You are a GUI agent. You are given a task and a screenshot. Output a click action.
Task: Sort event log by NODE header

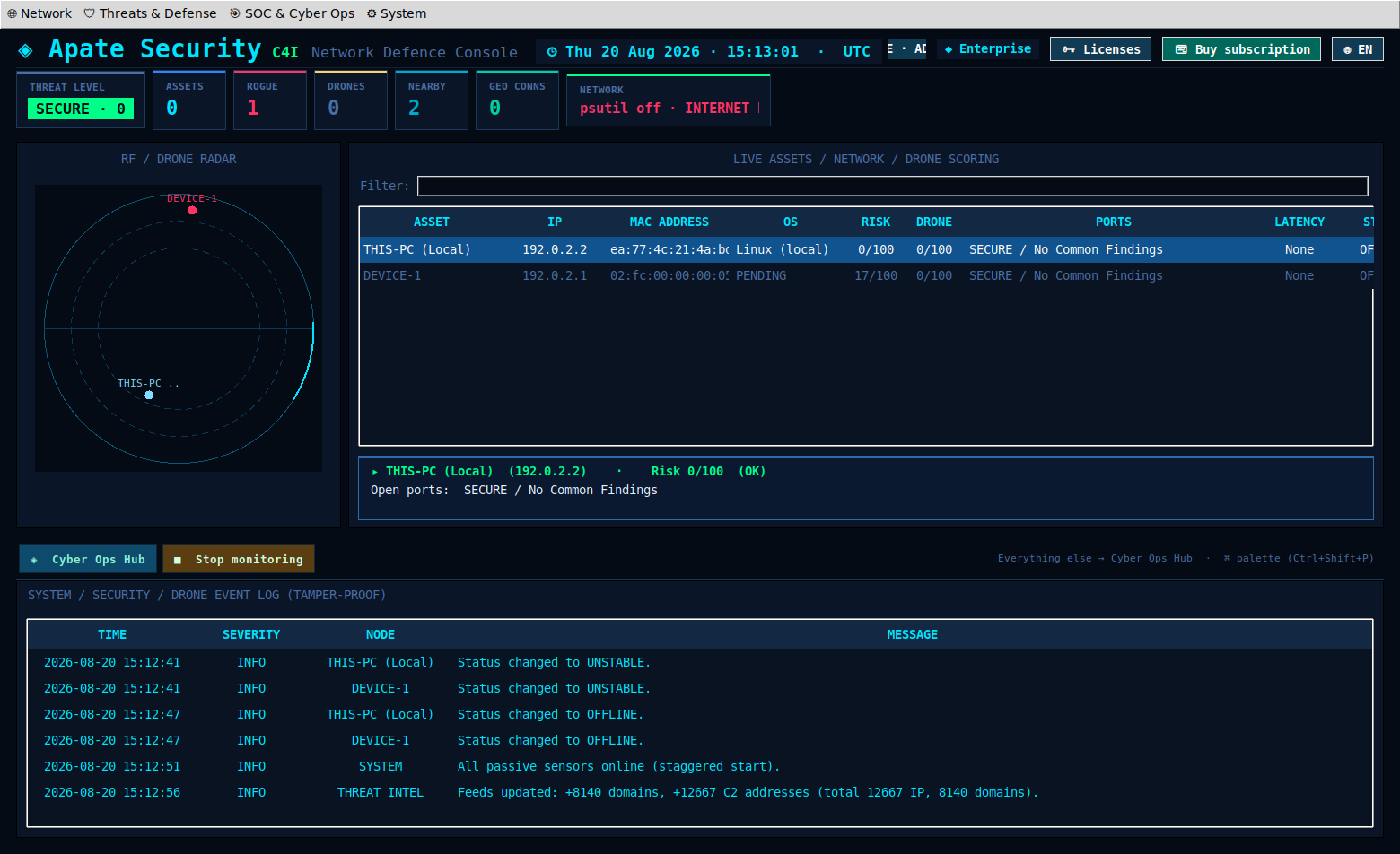(x=381, y=634)
